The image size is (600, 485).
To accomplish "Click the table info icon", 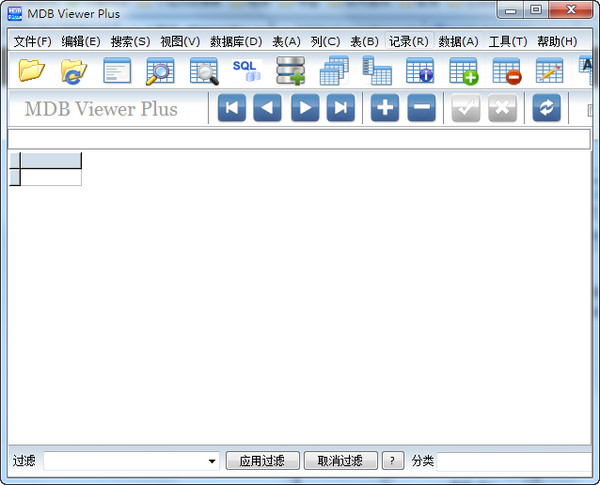I will click(419, 70).
